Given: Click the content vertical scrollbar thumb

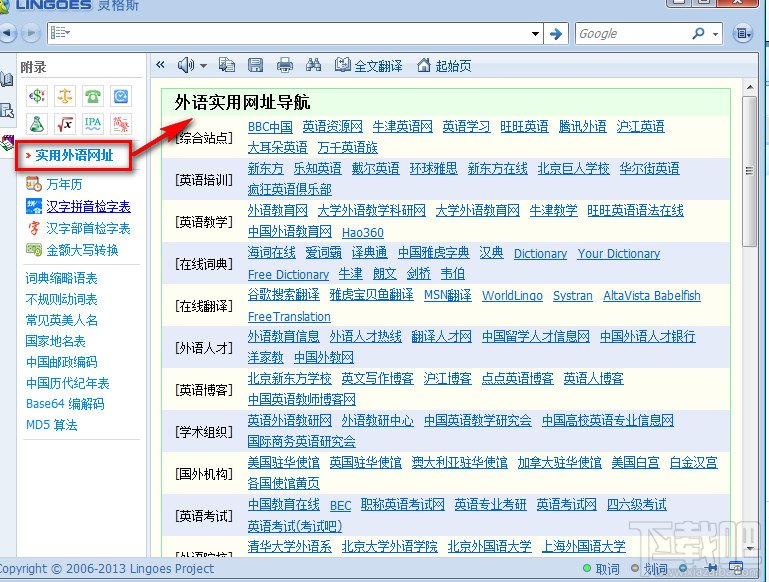Looking at the screenshot, I should tap(749, 171).
